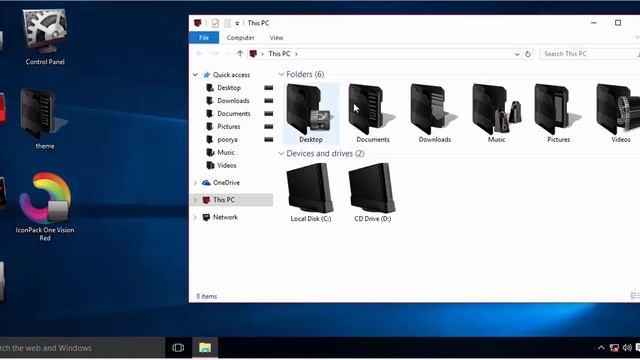This screenshot has height=360, width=640.
Task: Go up one level with Up arrow
Action: pyautogui.click(x=240, y=53)
